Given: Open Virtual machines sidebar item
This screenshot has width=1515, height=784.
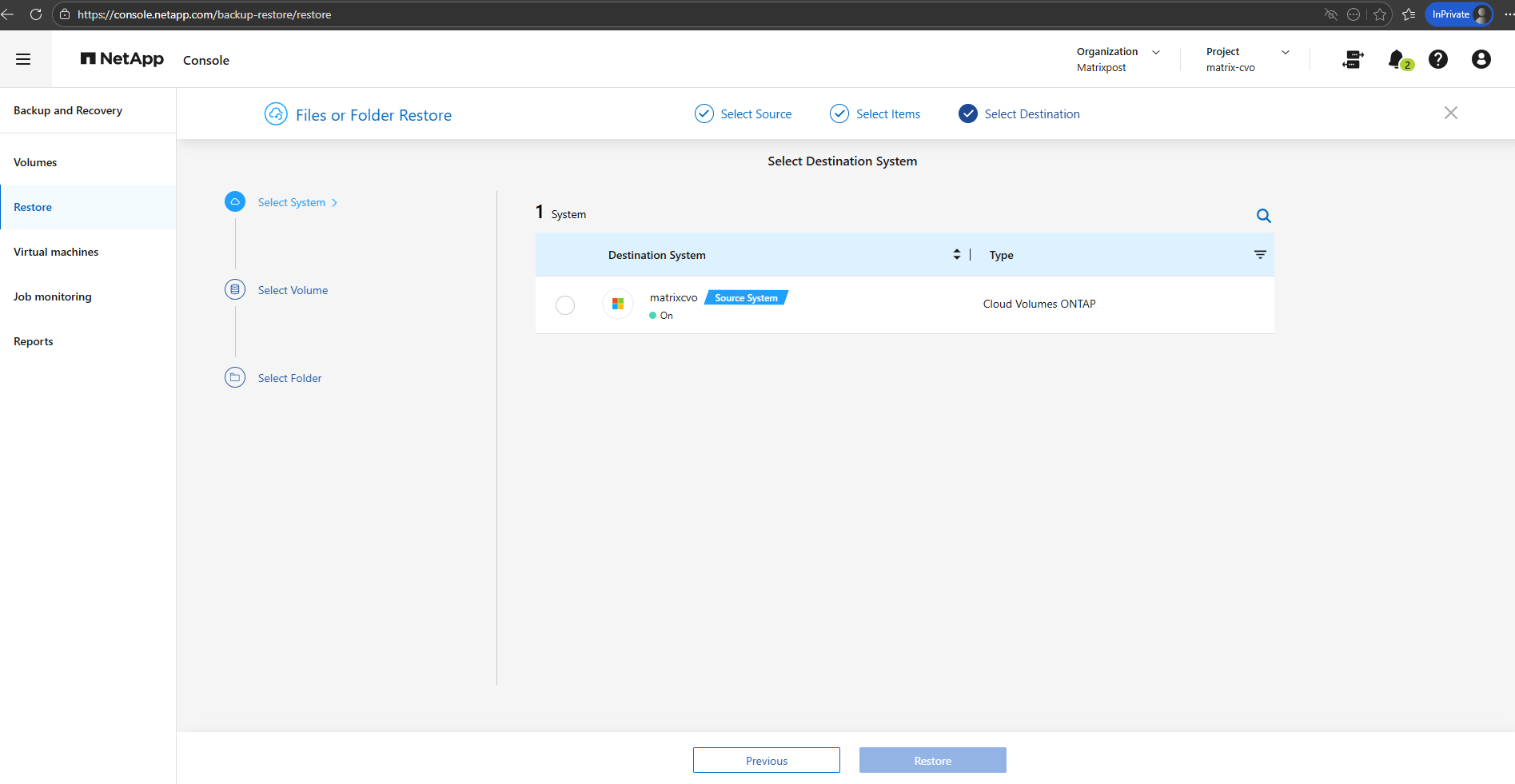Looking at the screenshot, I should point(56,252).
